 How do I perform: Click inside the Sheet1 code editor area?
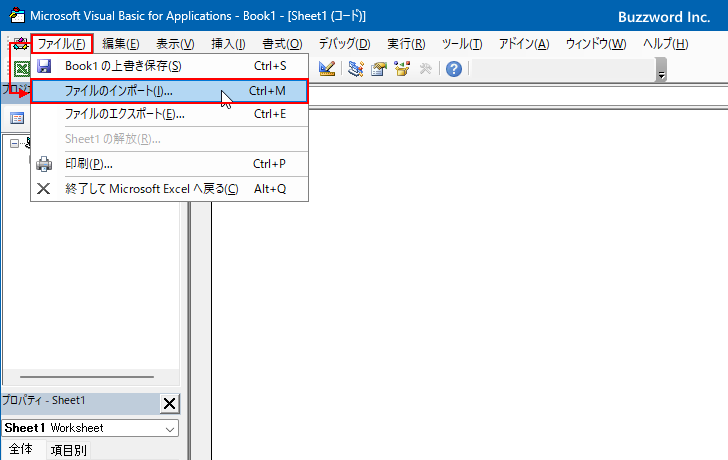469,285
